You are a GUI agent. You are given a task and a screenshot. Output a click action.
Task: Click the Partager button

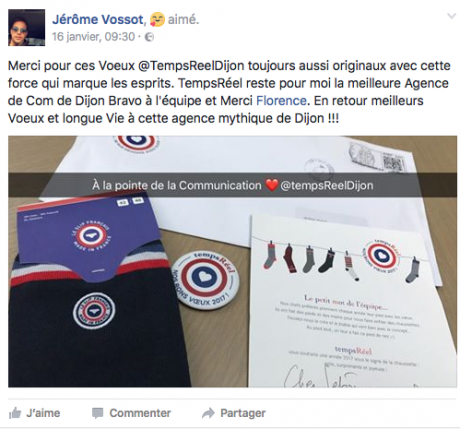click(234, 413)
